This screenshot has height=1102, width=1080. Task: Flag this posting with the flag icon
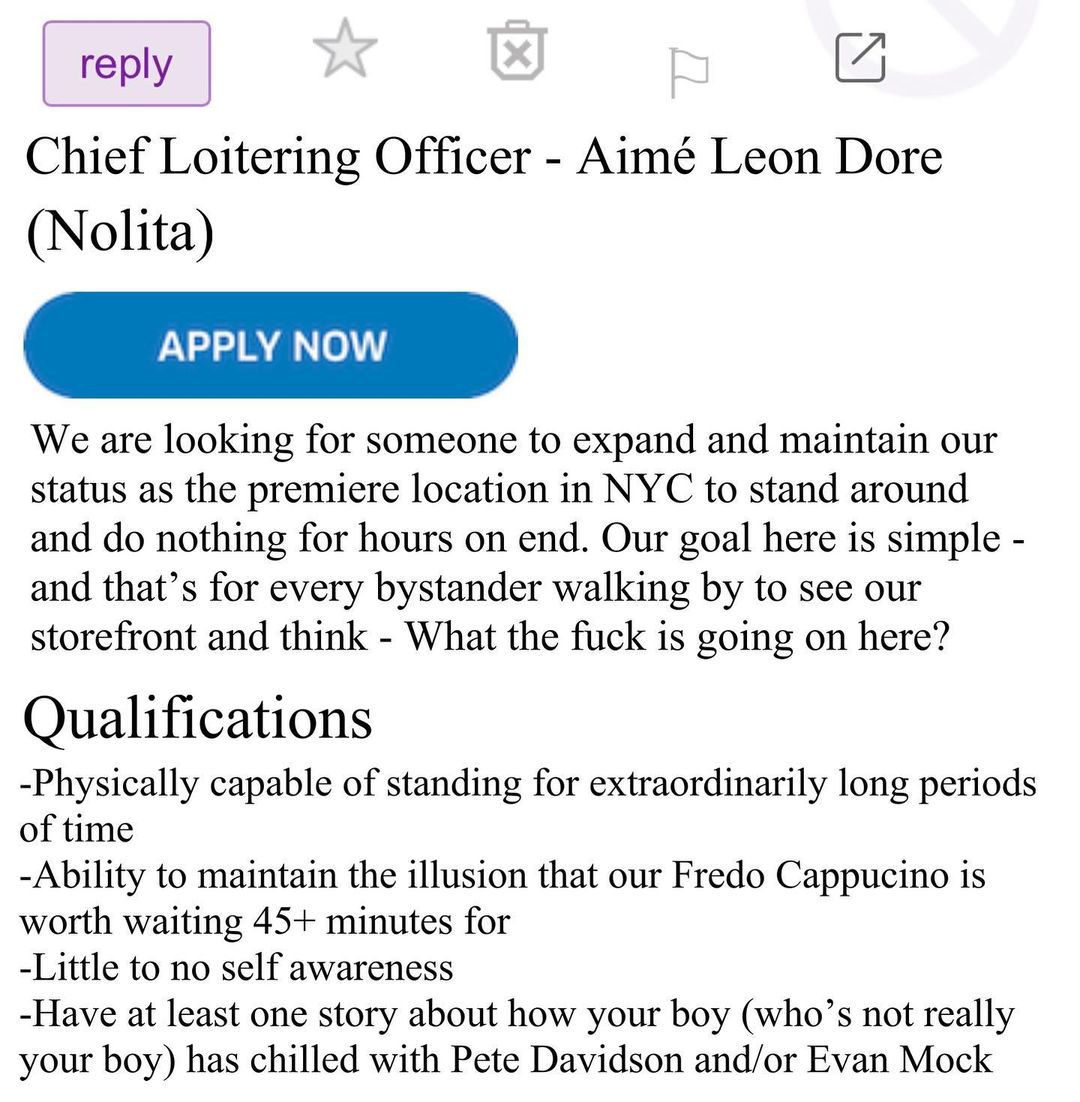click(688, 73)
